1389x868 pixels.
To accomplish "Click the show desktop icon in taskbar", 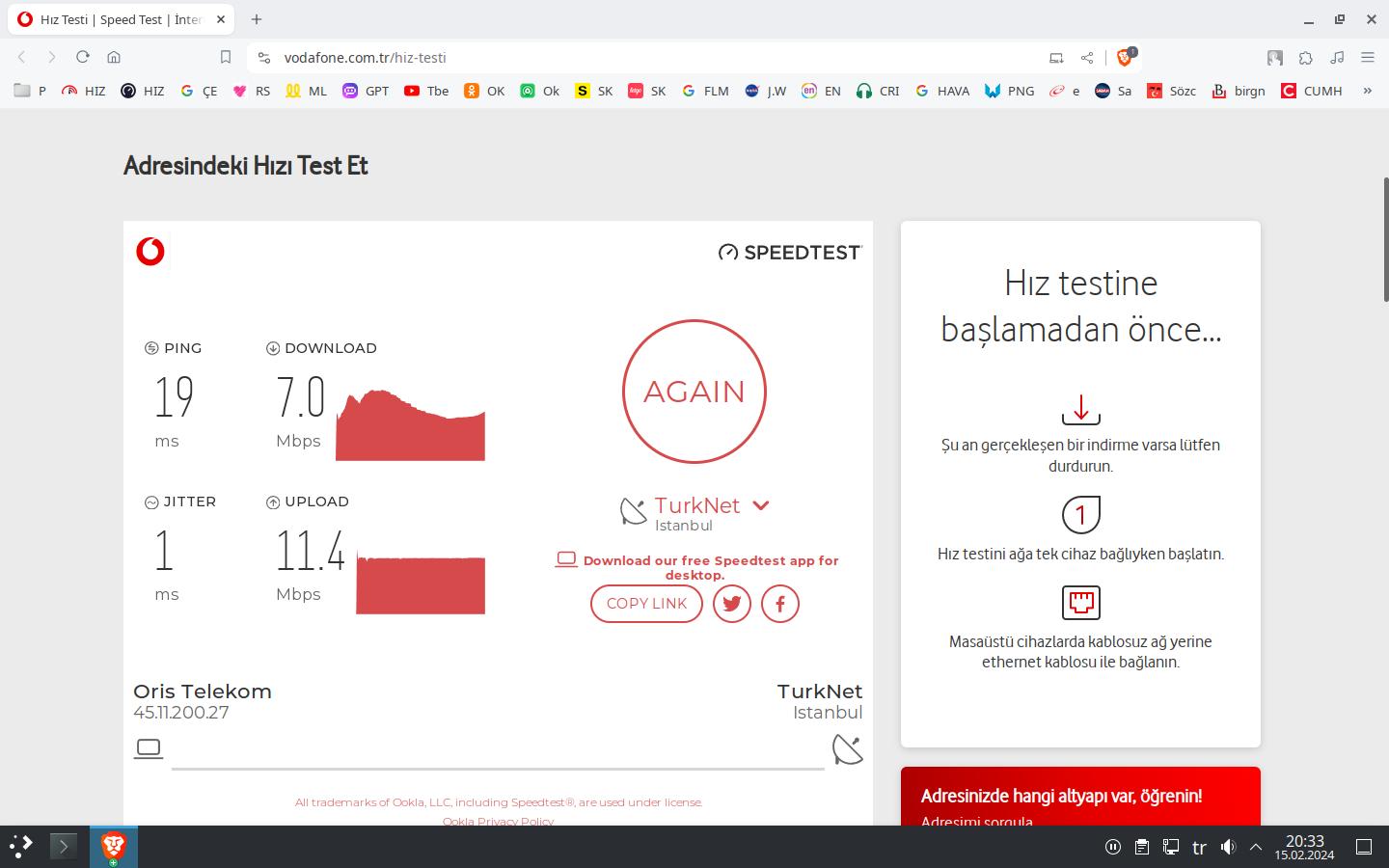I will (x=1364, y=847).
